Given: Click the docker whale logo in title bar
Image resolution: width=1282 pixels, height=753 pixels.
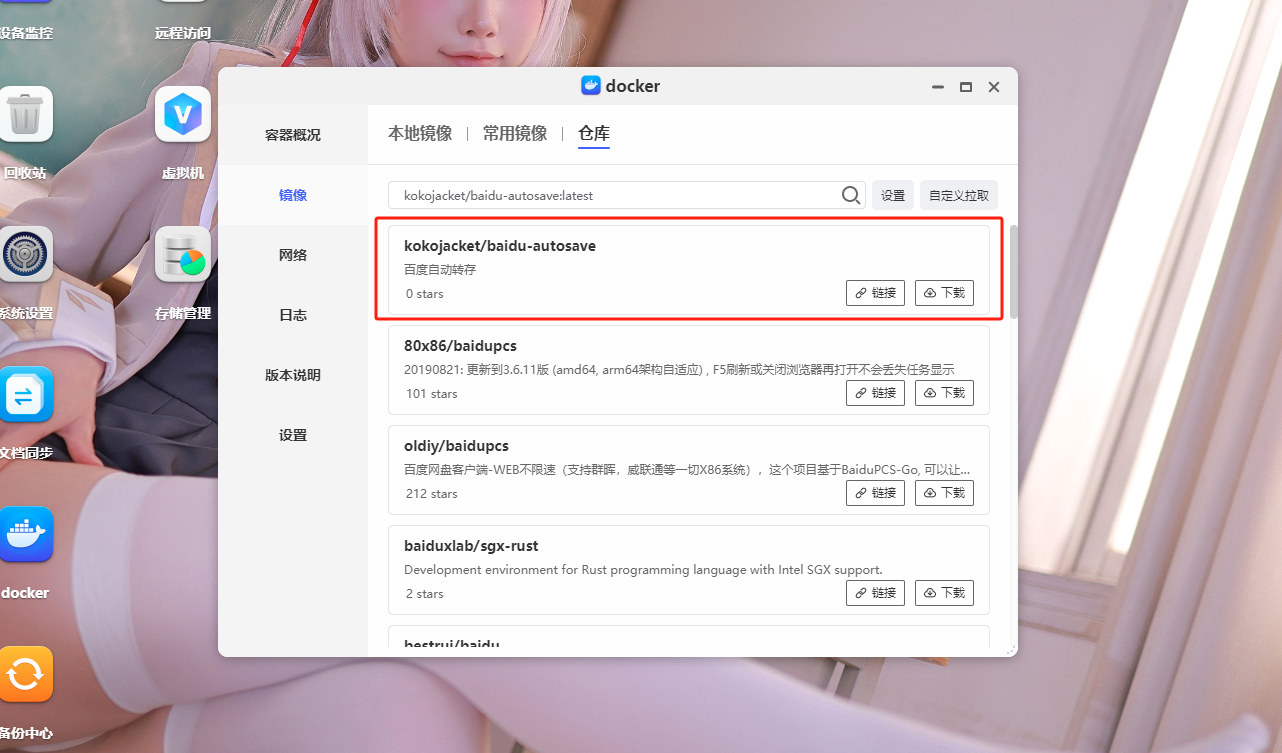Looking at the screenshot, I should point(591,86).
